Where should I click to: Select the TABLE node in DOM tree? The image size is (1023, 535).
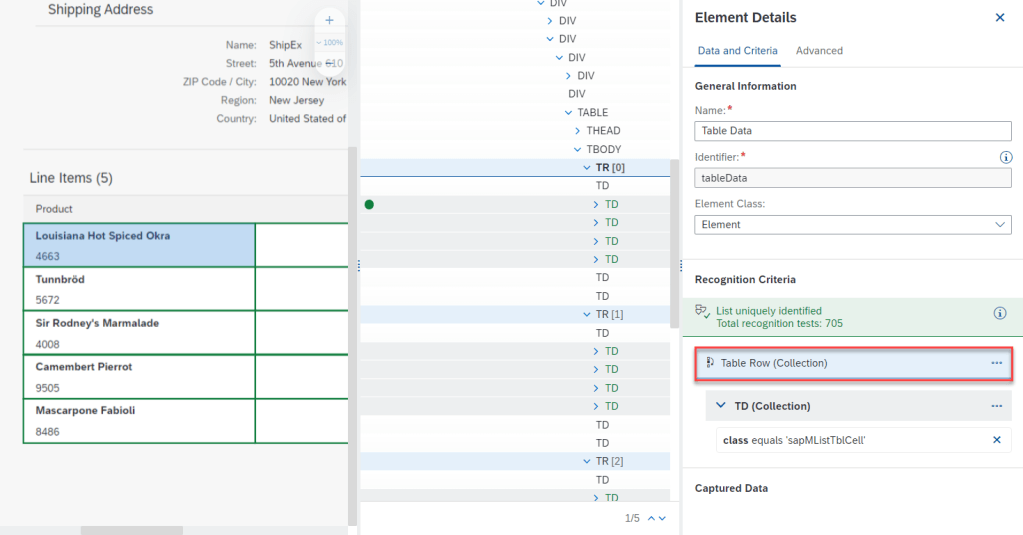(592, 113)
